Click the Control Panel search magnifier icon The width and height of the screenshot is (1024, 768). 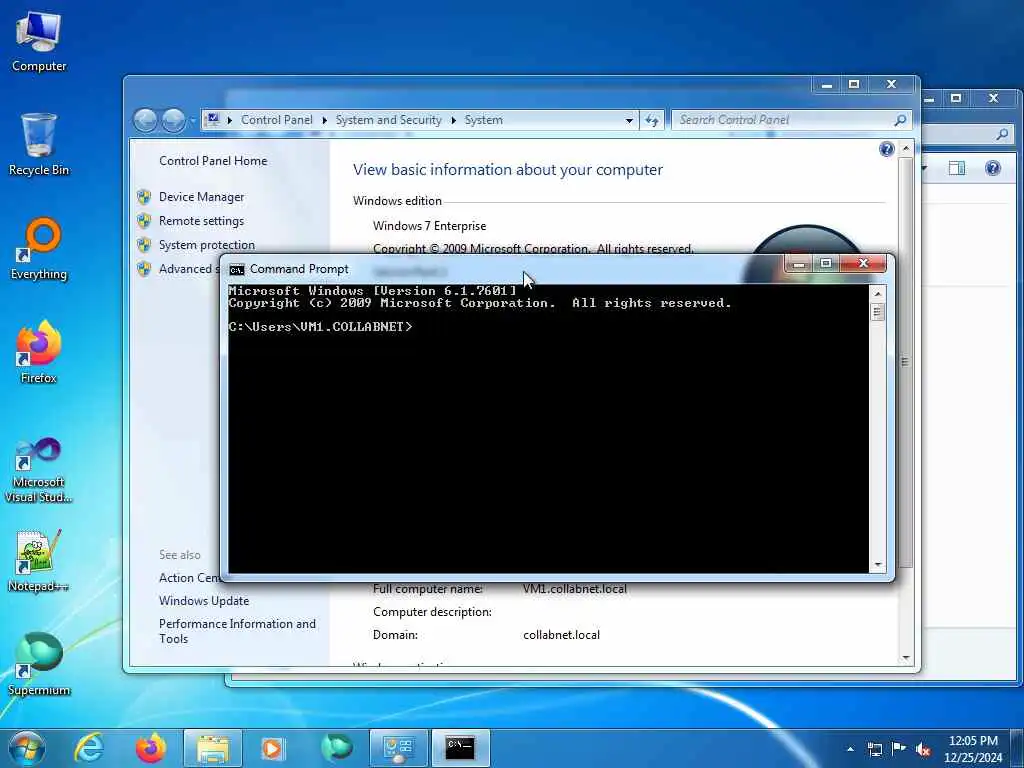pyautogui.click(x=900, y=120)
